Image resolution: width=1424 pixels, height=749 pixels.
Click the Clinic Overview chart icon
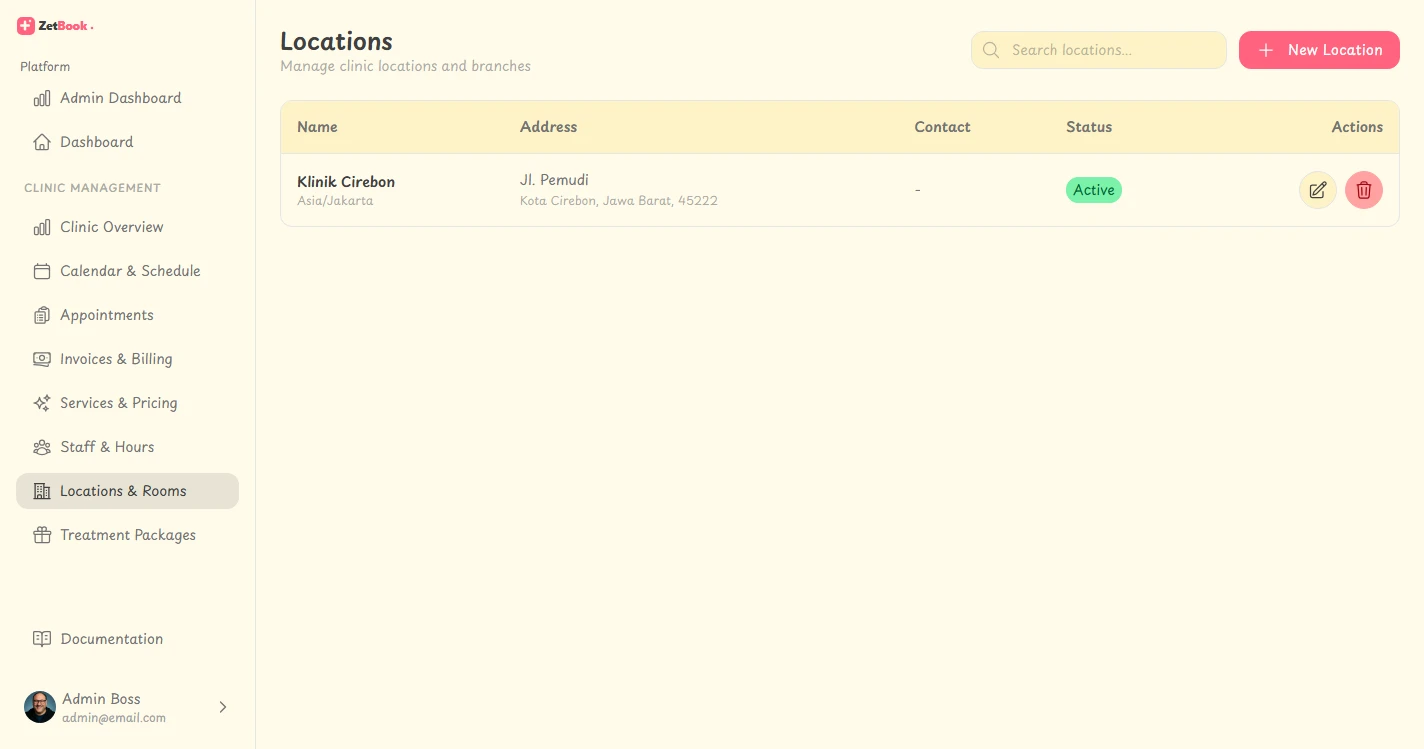coord(42,227)
